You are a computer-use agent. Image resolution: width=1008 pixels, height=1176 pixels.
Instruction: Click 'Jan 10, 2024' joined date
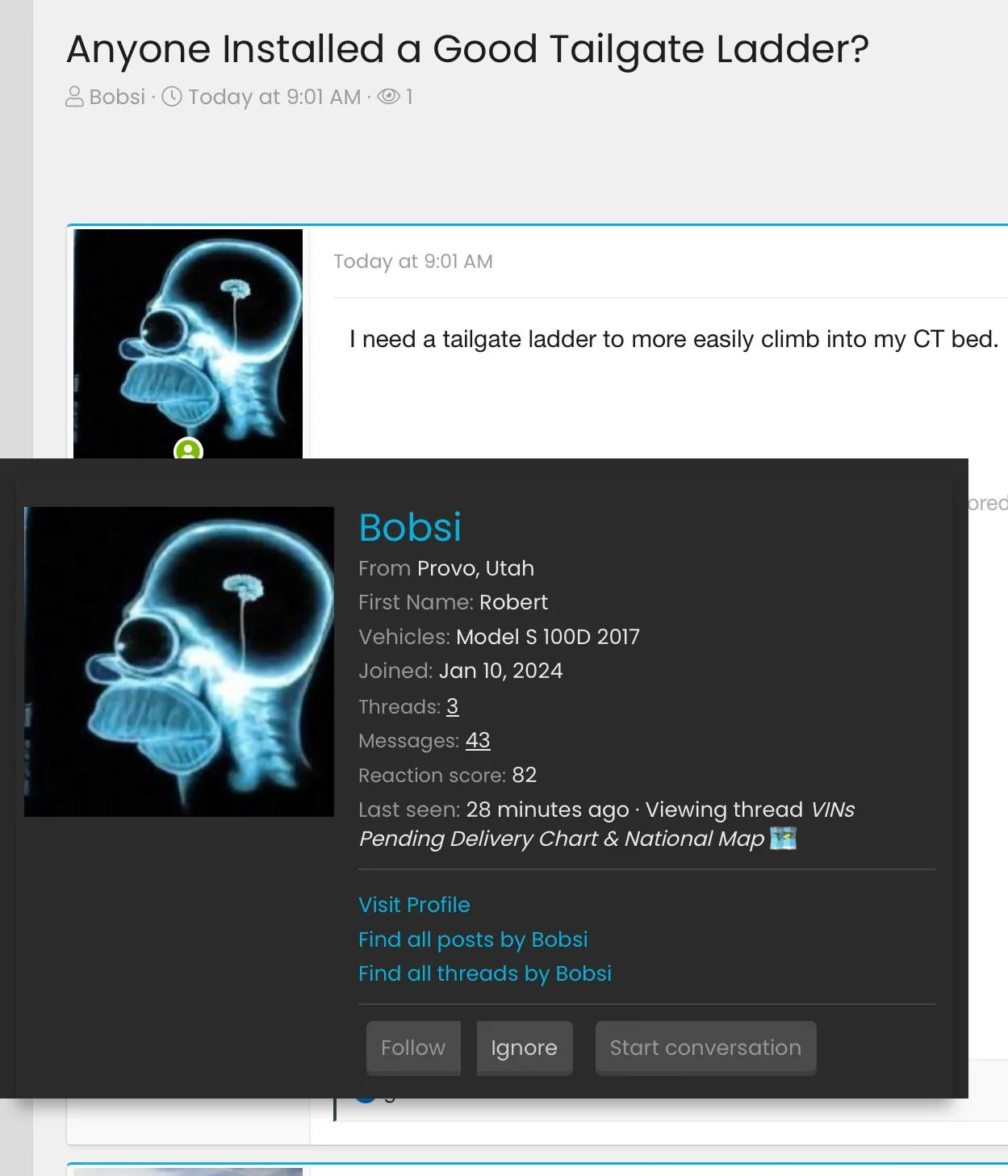coord(501,671)
